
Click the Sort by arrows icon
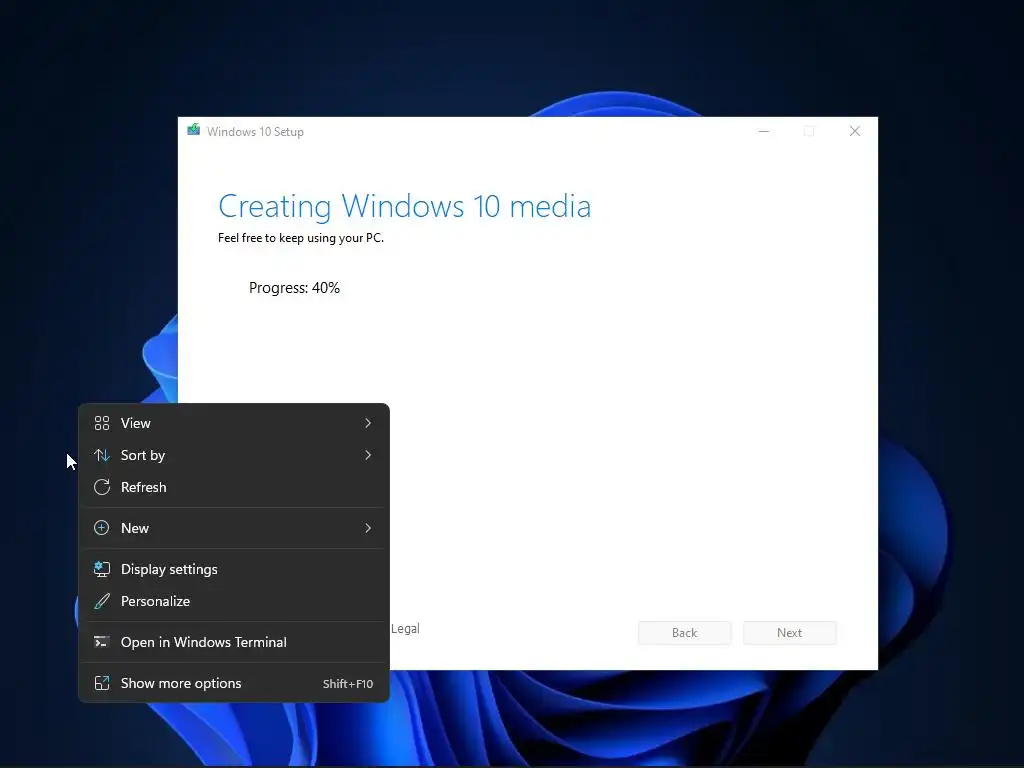click(x=102, y=455)
